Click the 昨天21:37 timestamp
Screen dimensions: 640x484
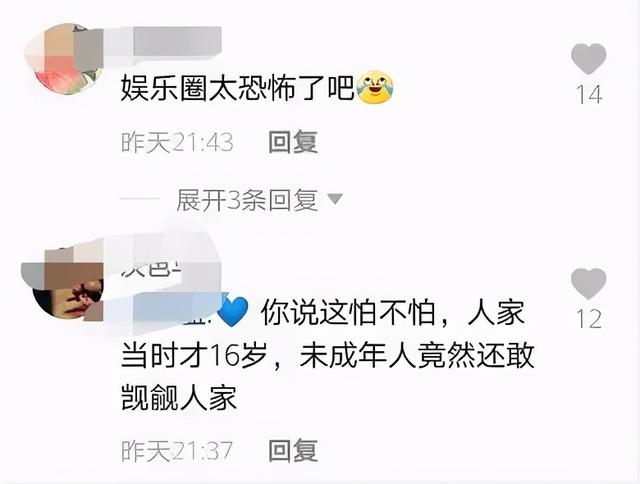coord(177,451)
